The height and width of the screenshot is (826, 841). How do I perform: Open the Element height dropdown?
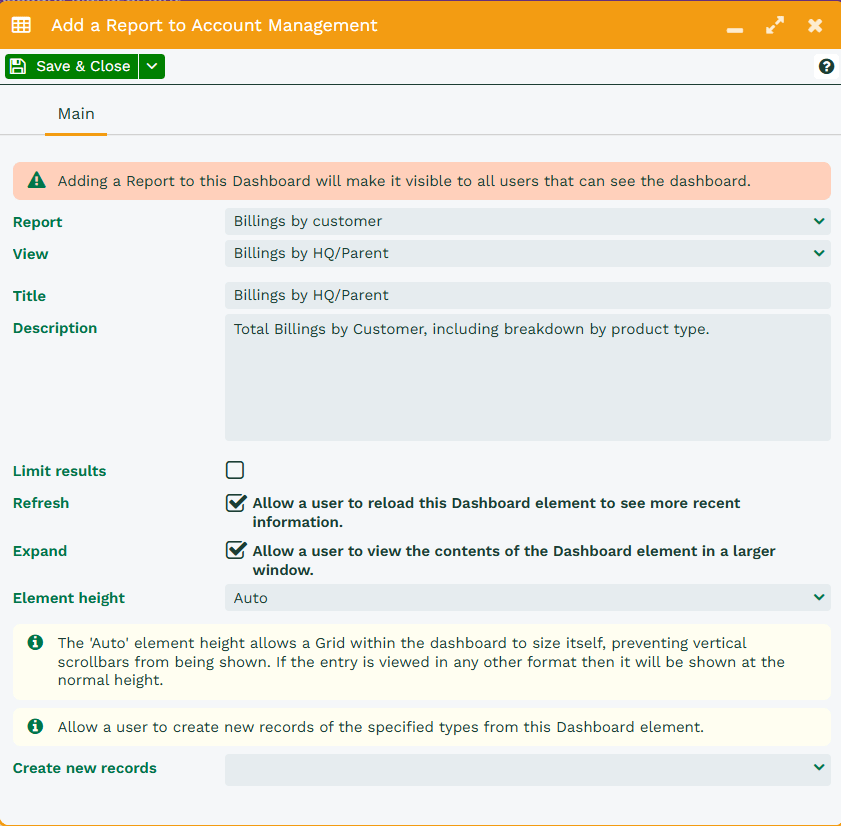click(x=527, y=598)
